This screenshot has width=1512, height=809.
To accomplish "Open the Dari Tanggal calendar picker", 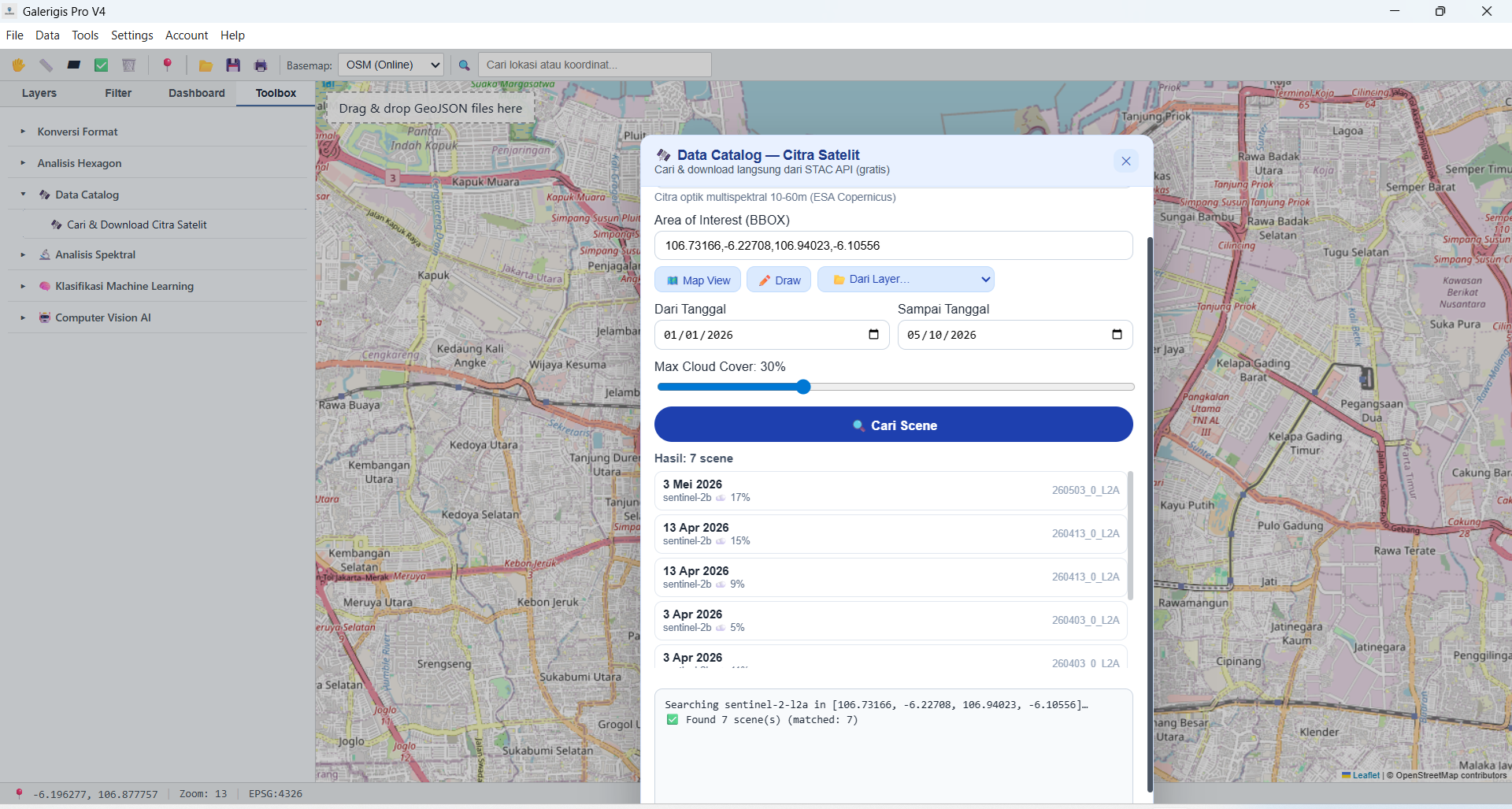I will coord(873,335).
